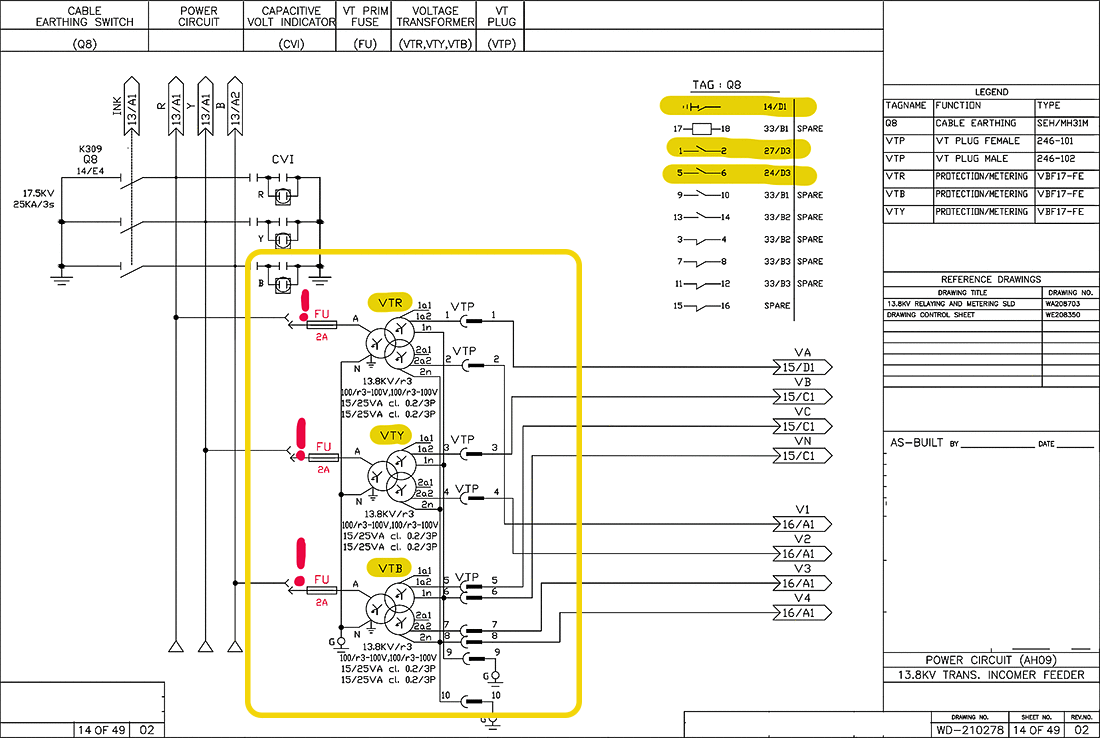Select the FU fuse symbol feeding VTY
Screen dimensions: 1100x738
click(323, 457)
